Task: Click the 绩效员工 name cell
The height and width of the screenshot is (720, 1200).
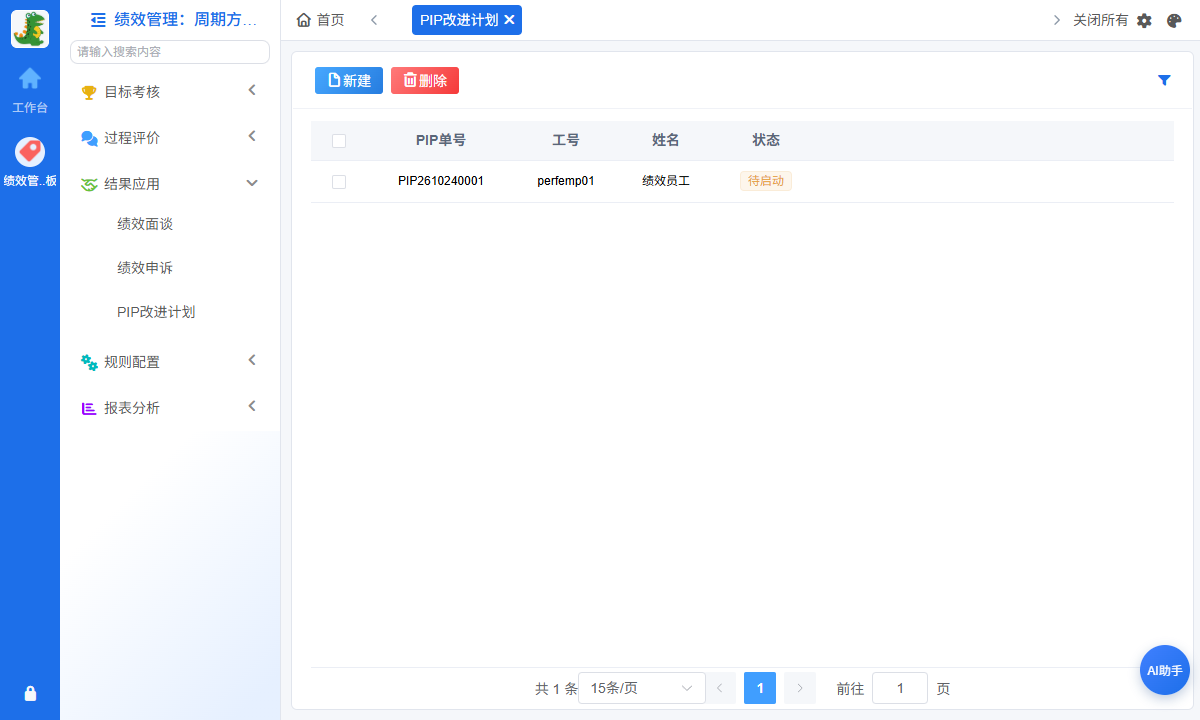Action: 666,182
